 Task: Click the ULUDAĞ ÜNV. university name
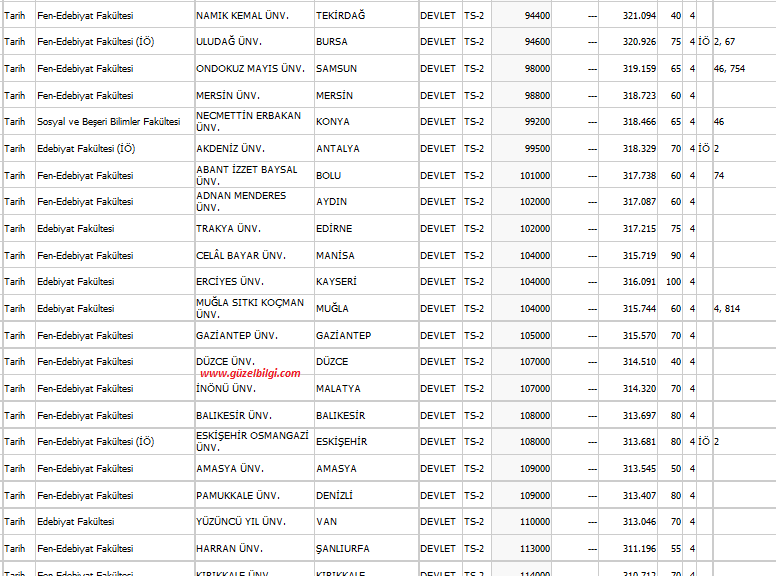point(229,42)
